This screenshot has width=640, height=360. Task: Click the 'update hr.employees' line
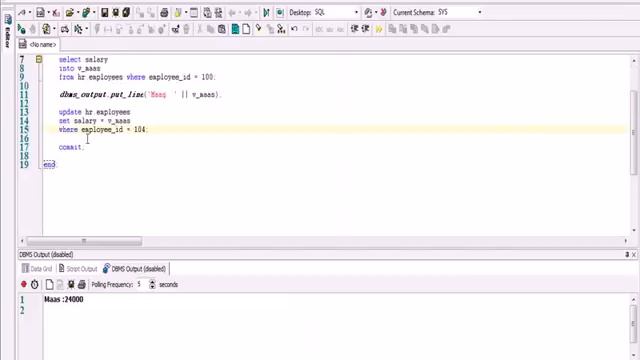point(94,112)
